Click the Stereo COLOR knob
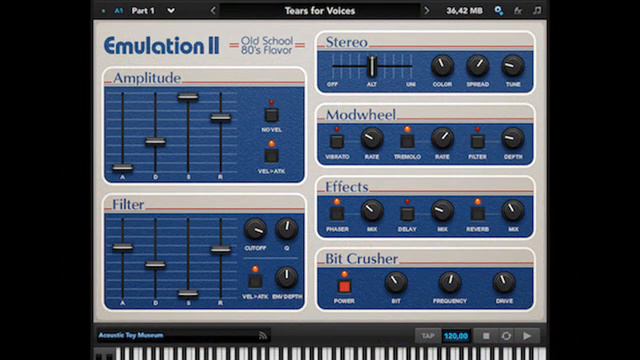640x360 pixels. click(442, 66)
